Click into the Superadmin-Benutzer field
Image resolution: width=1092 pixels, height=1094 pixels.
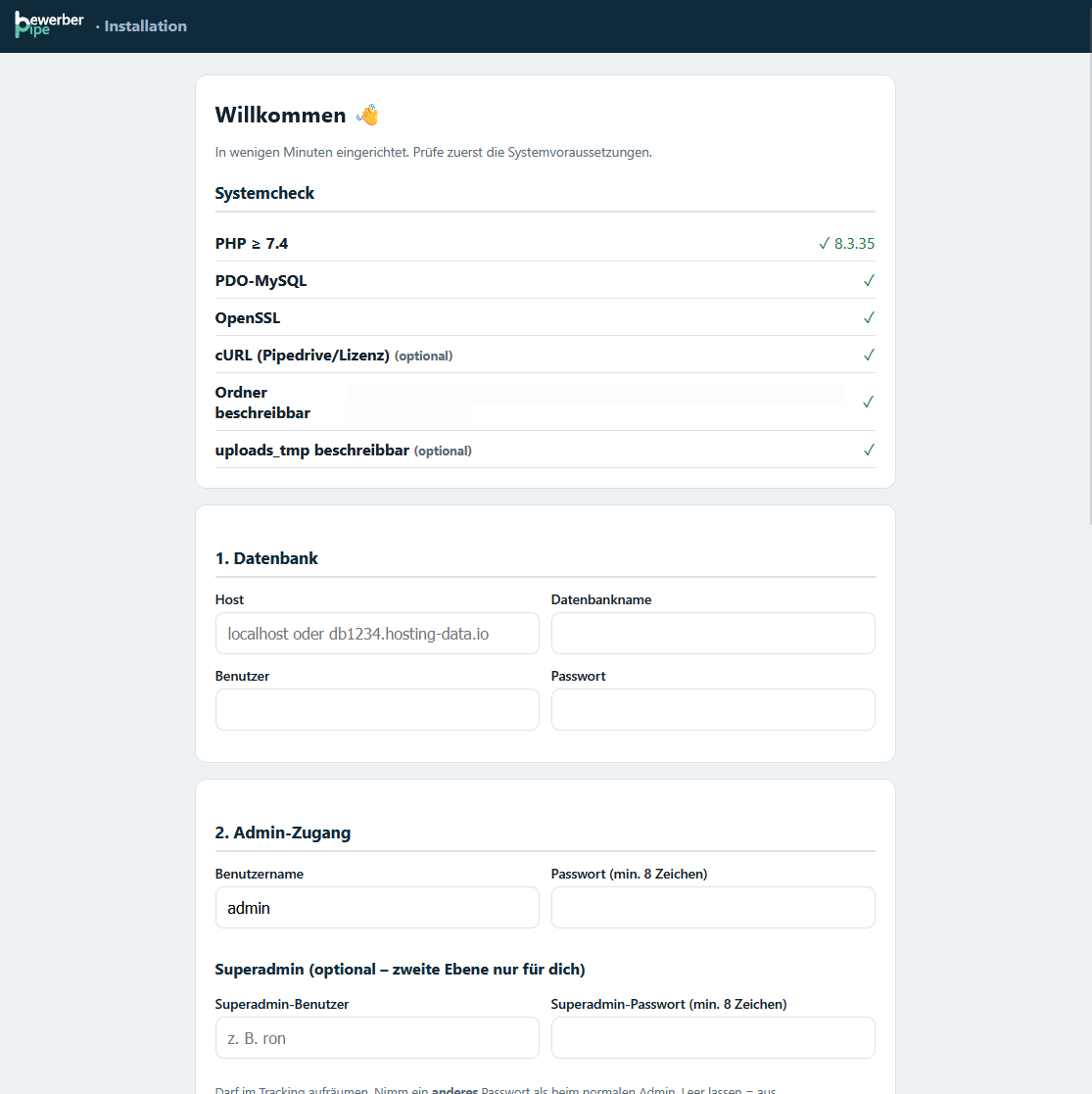coord(377,1038)
